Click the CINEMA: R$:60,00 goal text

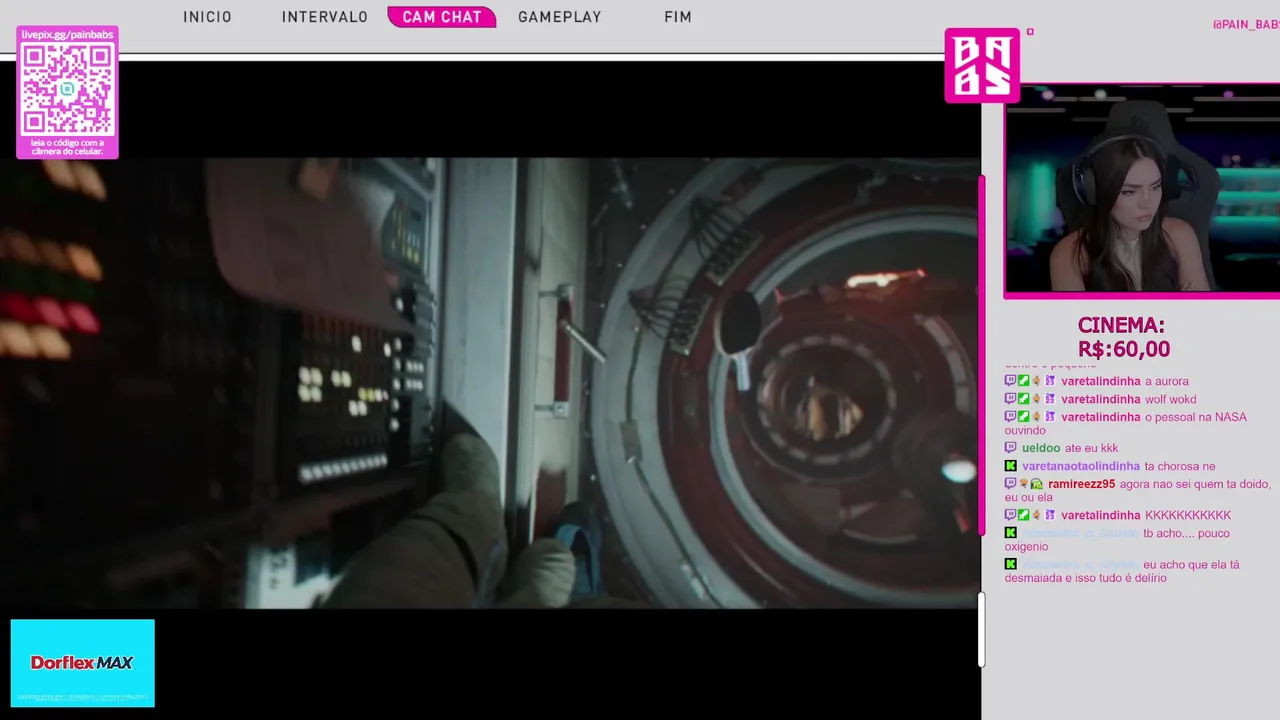[x=1122, y=337]
